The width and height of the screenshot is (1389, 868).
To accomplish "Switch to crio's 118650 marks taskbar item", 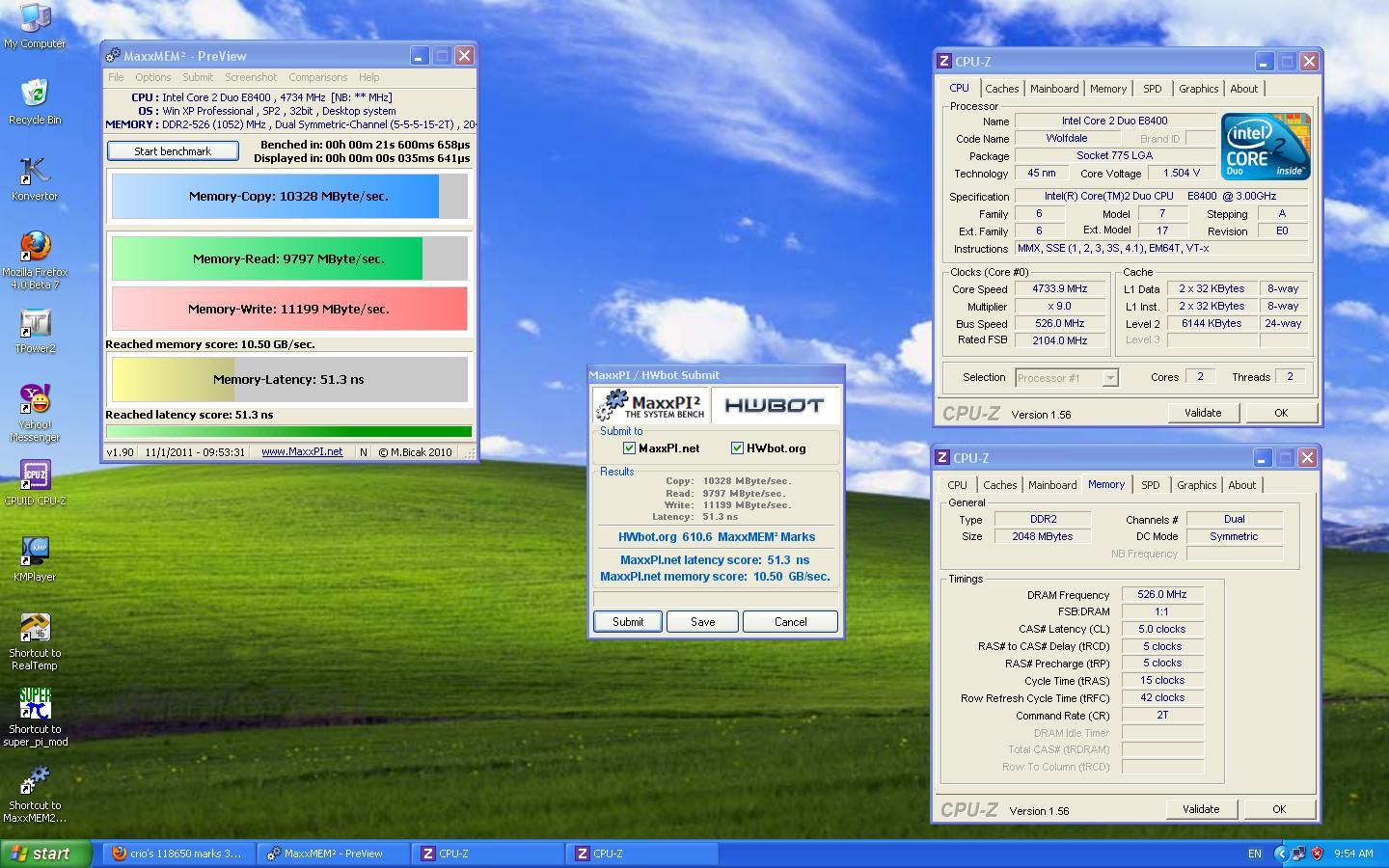I will (178, 854).
